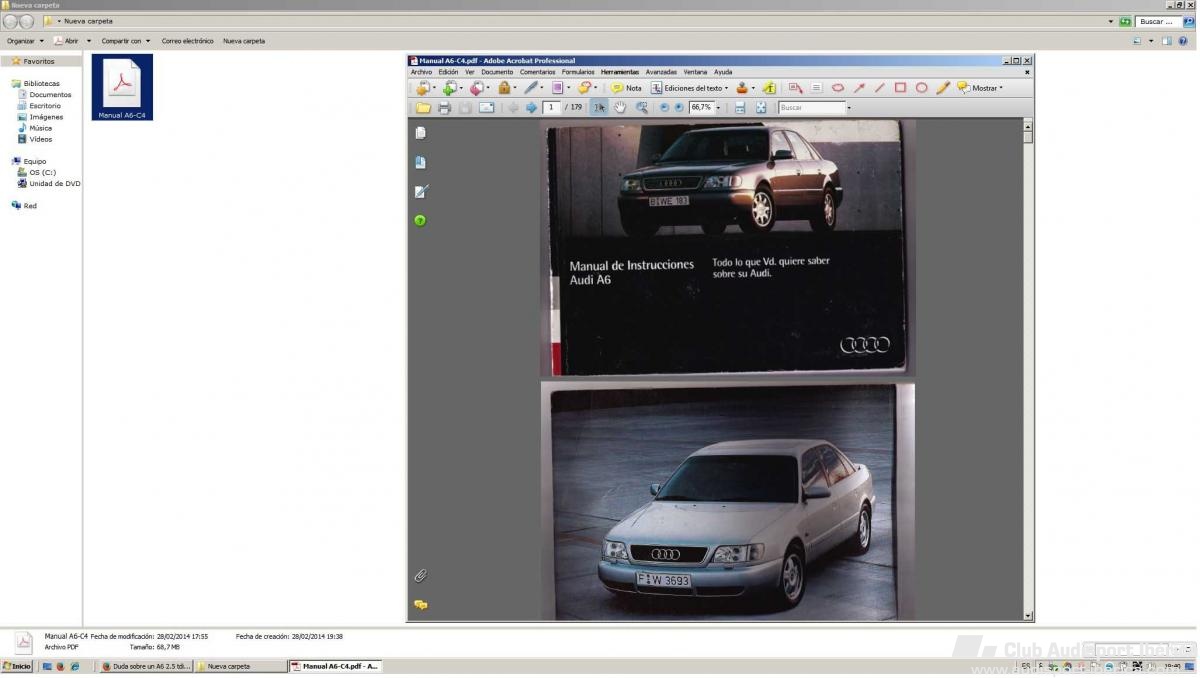Select the Manual A6-C4 PDF file

(x=122, y=87)
